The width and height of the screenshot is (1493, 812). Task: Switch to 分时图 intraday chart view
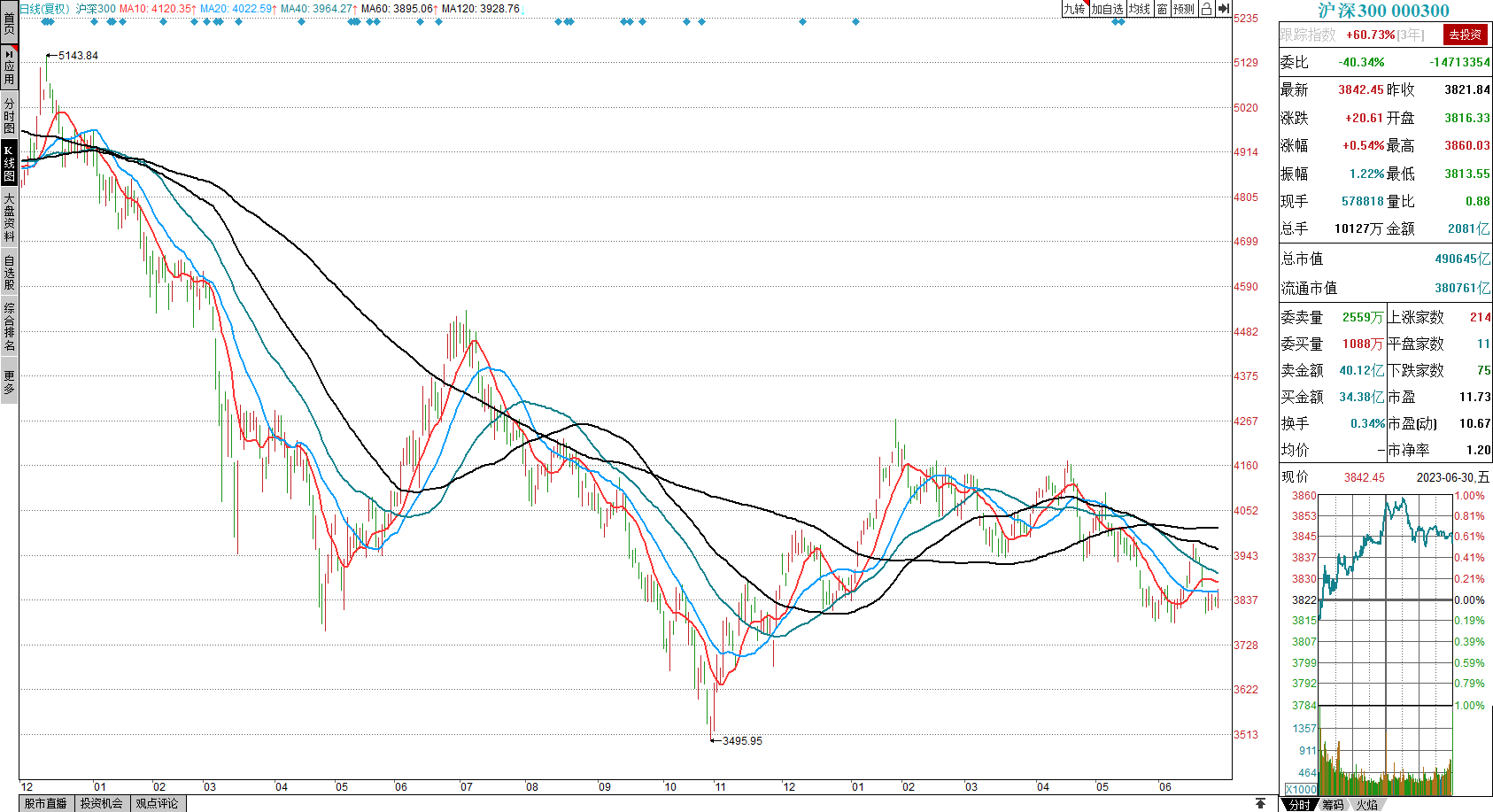pyautogui.click(x=9, y=115)
